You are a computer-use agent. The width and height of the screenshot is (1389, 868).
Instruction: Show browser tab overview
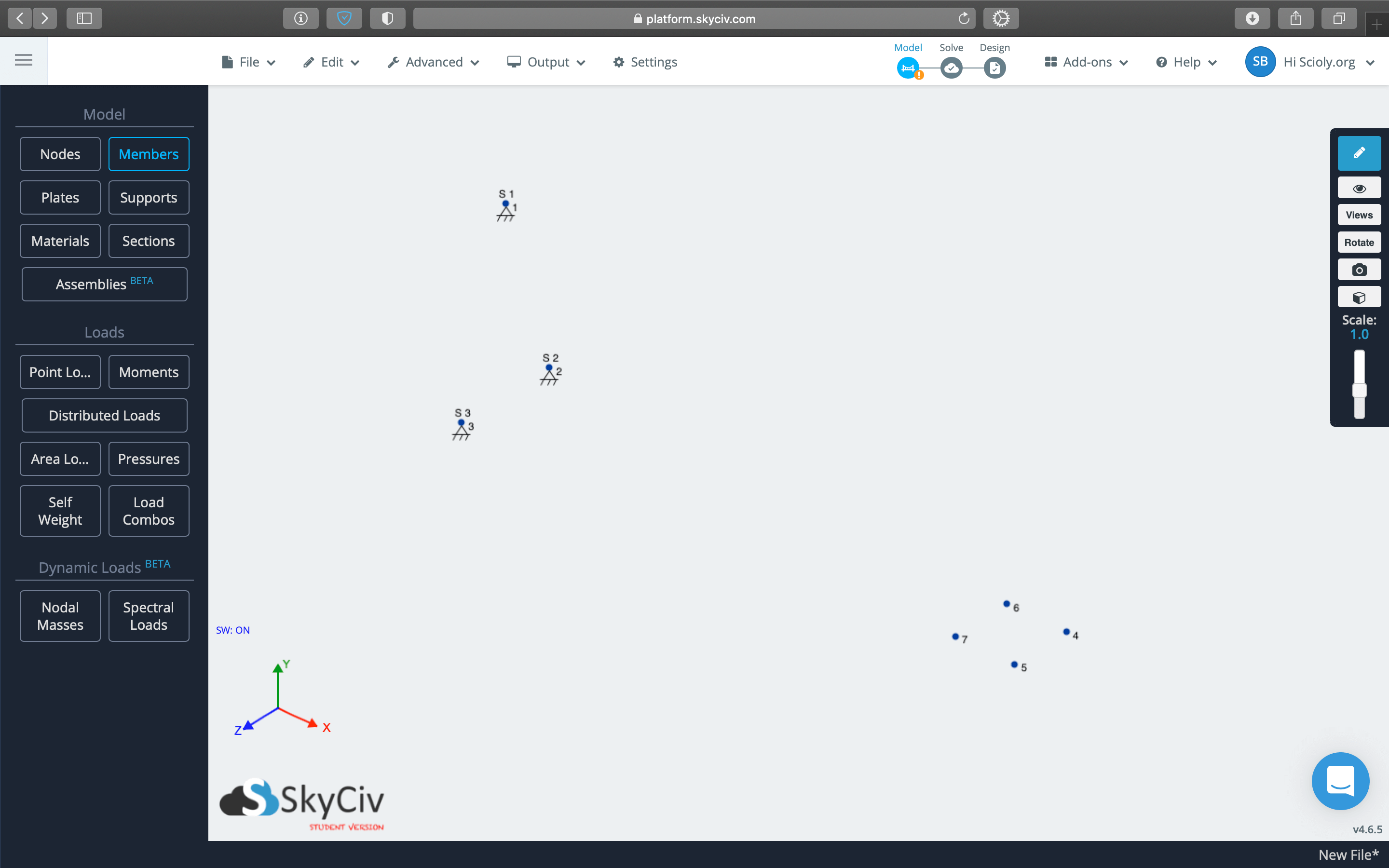1339,18
